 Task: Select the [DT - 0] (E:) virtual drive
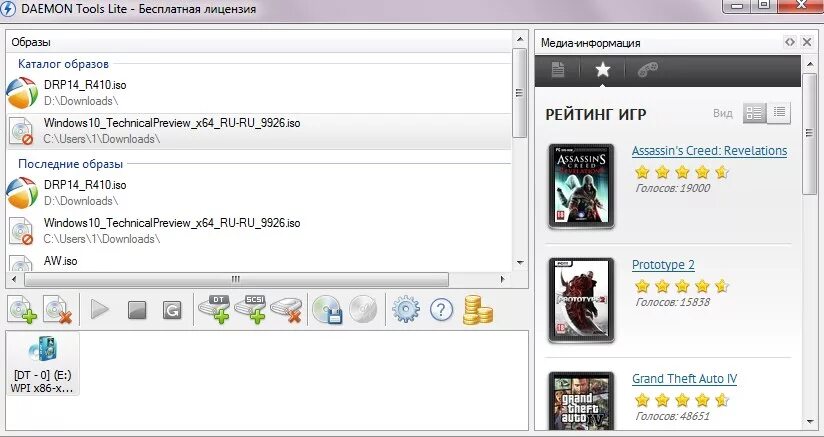click(x=43, y=364)
